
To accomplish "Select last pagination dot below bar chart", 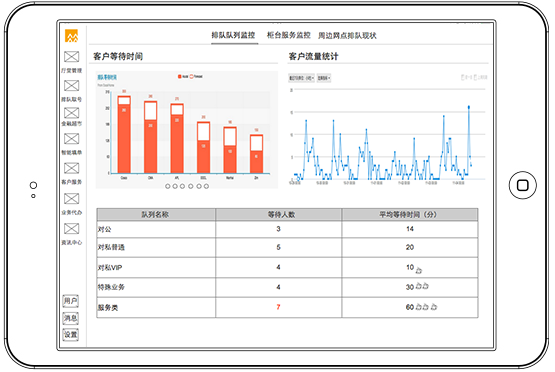I will 206,186.
